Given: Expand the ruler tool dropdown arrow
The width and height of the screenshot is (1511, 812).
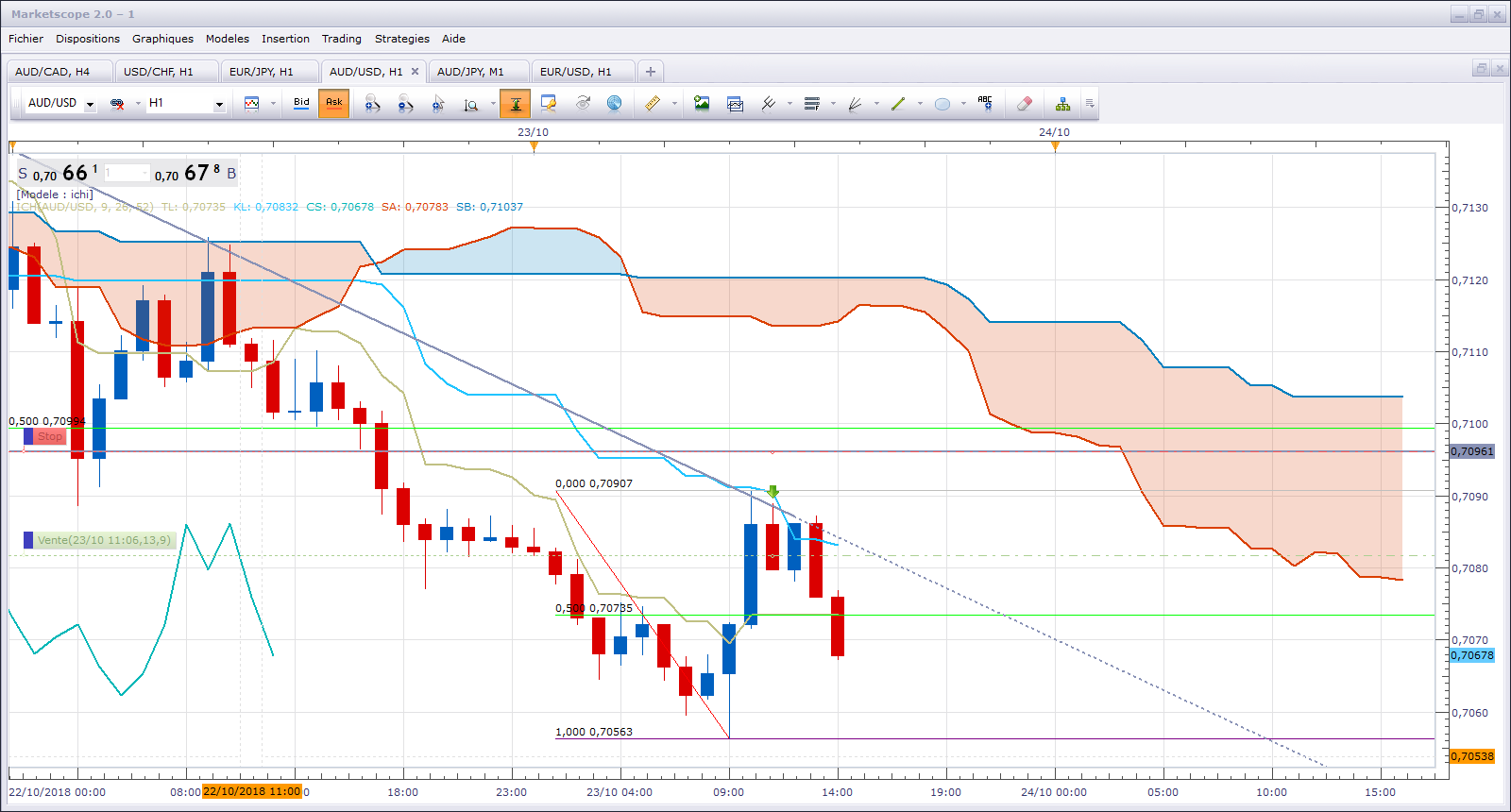Looking at the screenshot, I should (x=674, y=104).
